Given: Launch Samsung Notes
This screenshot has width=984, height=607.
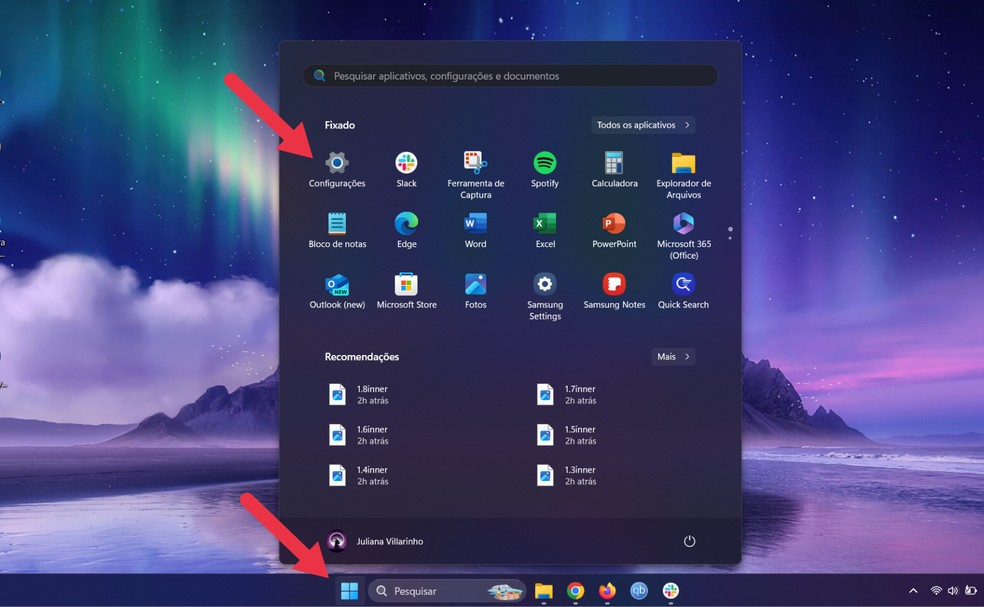Looking at the screenshot, I should [x=614, y=291].
